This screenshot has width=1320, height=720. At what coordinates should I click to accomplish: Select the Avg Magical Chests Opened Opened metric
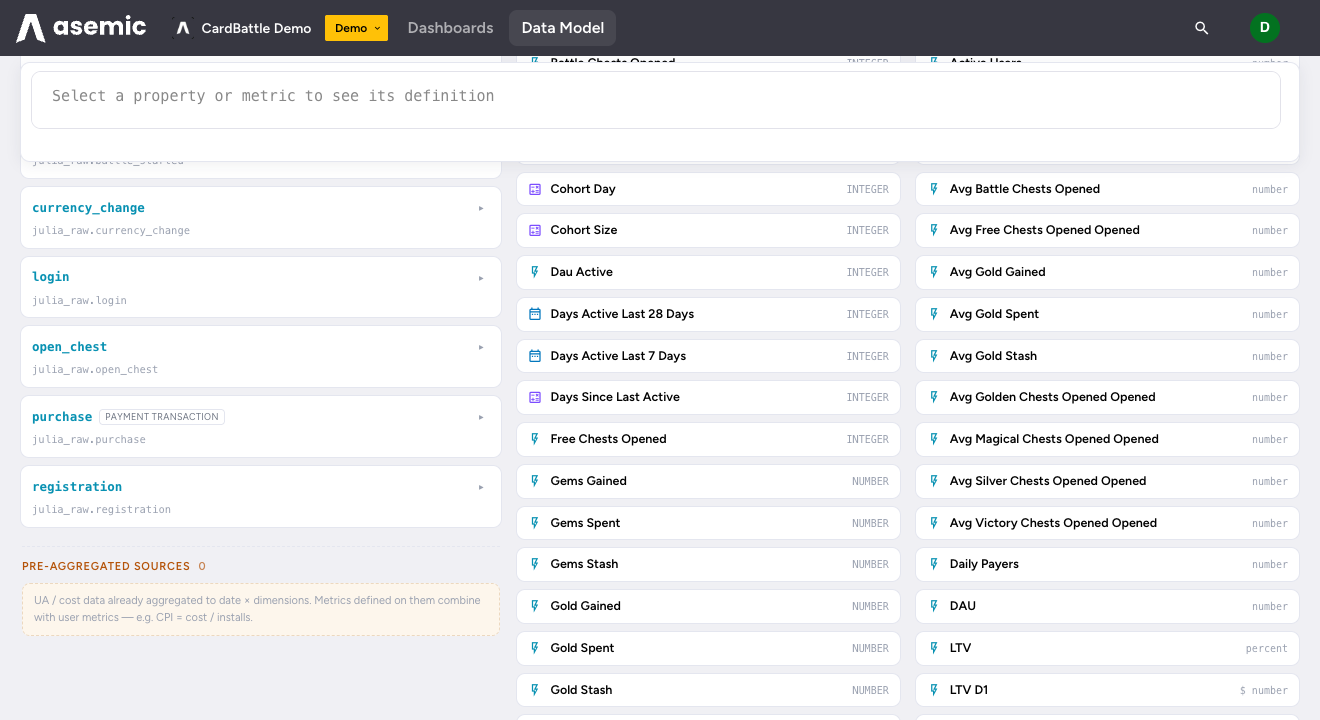(x=1107, y=439)
